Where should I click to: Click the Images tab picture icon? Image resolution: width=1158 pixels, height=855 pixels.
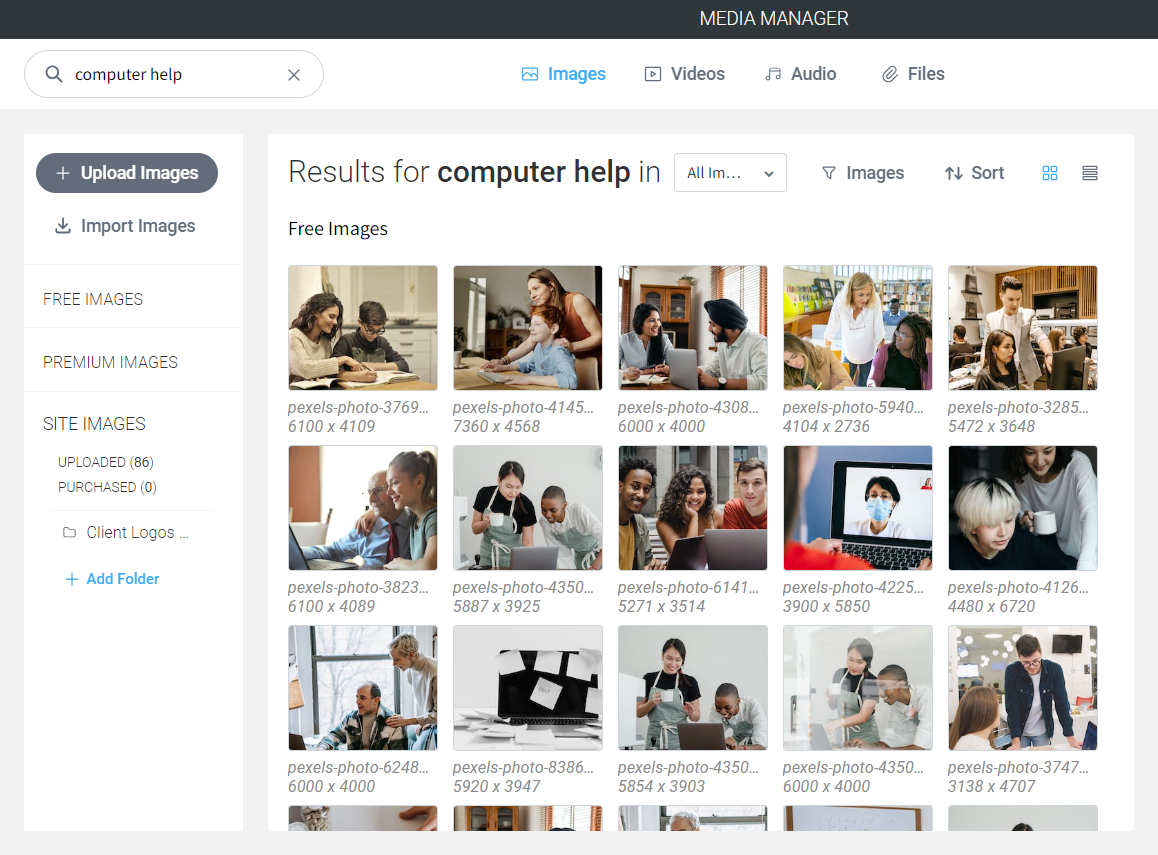(x=530, y=74)
